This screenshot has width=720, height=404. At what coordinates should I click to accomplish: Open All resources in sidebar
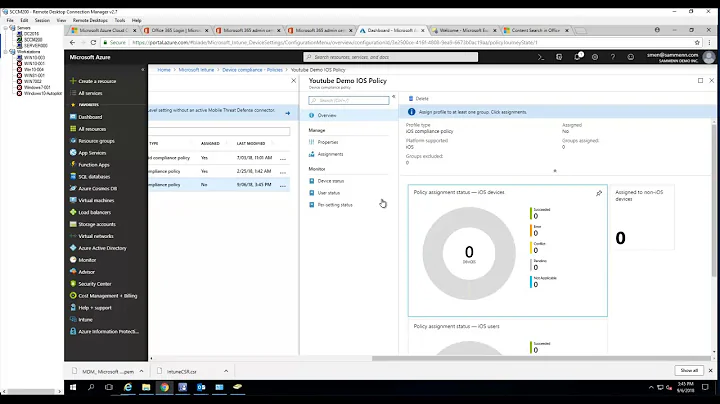pos(92,129)
